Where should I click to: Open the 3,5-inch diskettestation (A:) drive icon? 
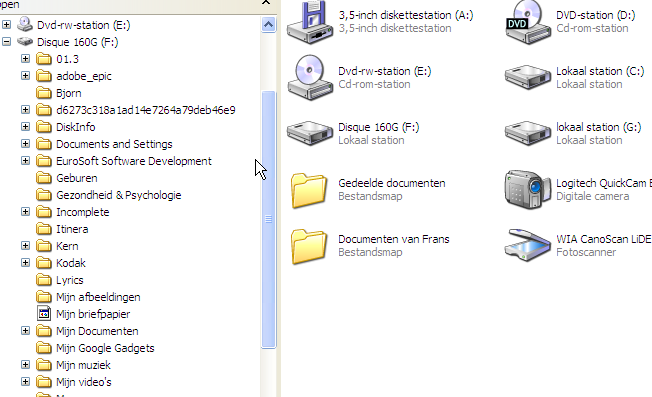tap(310, 22)
